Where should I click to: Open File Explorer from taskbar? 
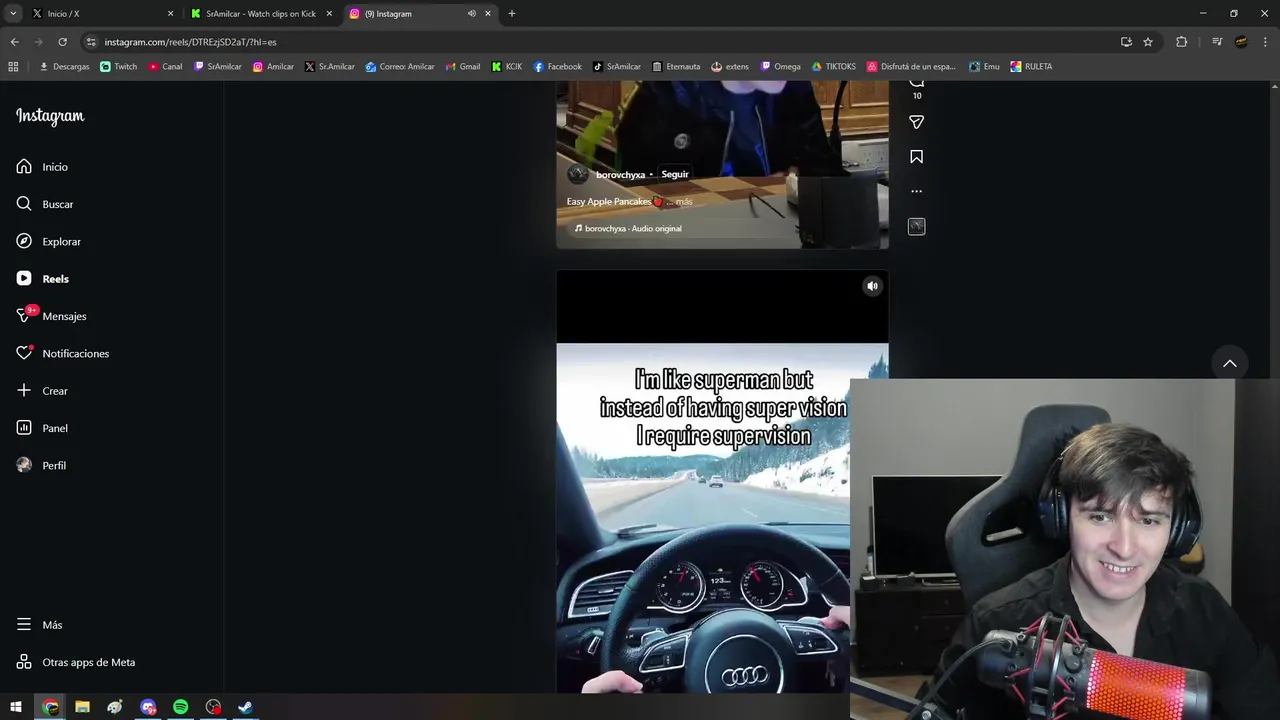coord(82,707)
